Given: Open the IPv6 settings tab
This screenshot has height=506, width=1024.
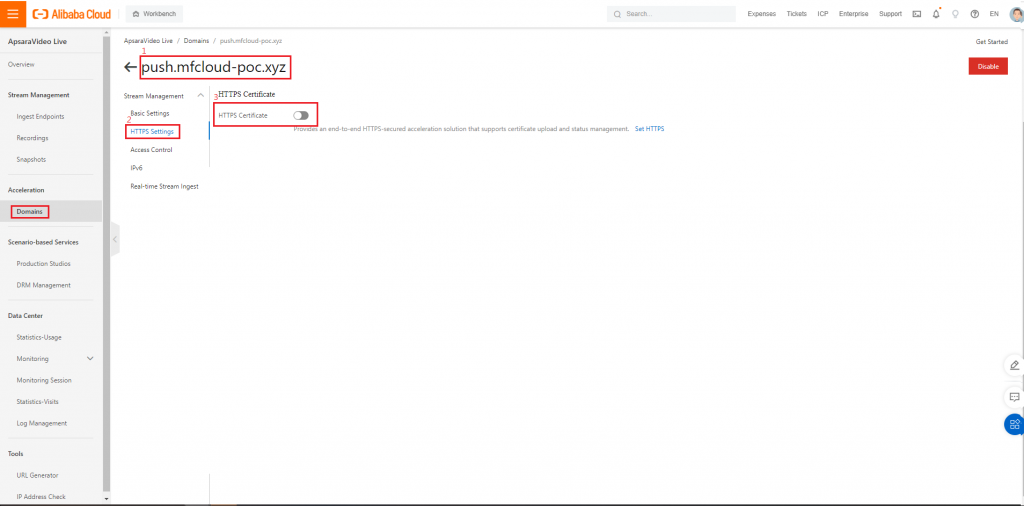Looking at the screenshot, I should 136,168.
